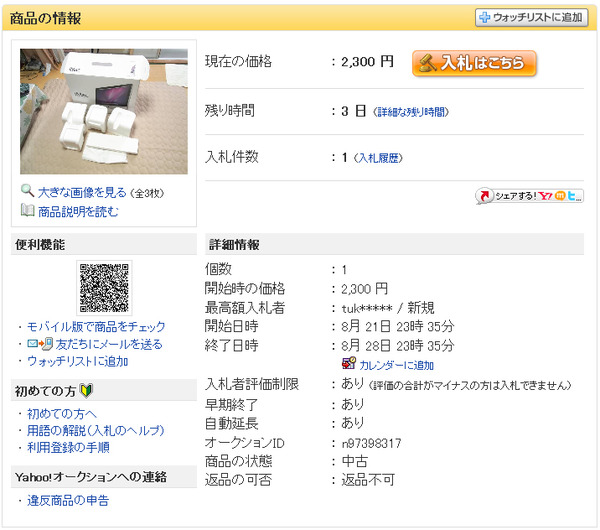Click magnifier icon beside 大きな画像を見る
The image size is (600, 530).
tap(27, 191)
